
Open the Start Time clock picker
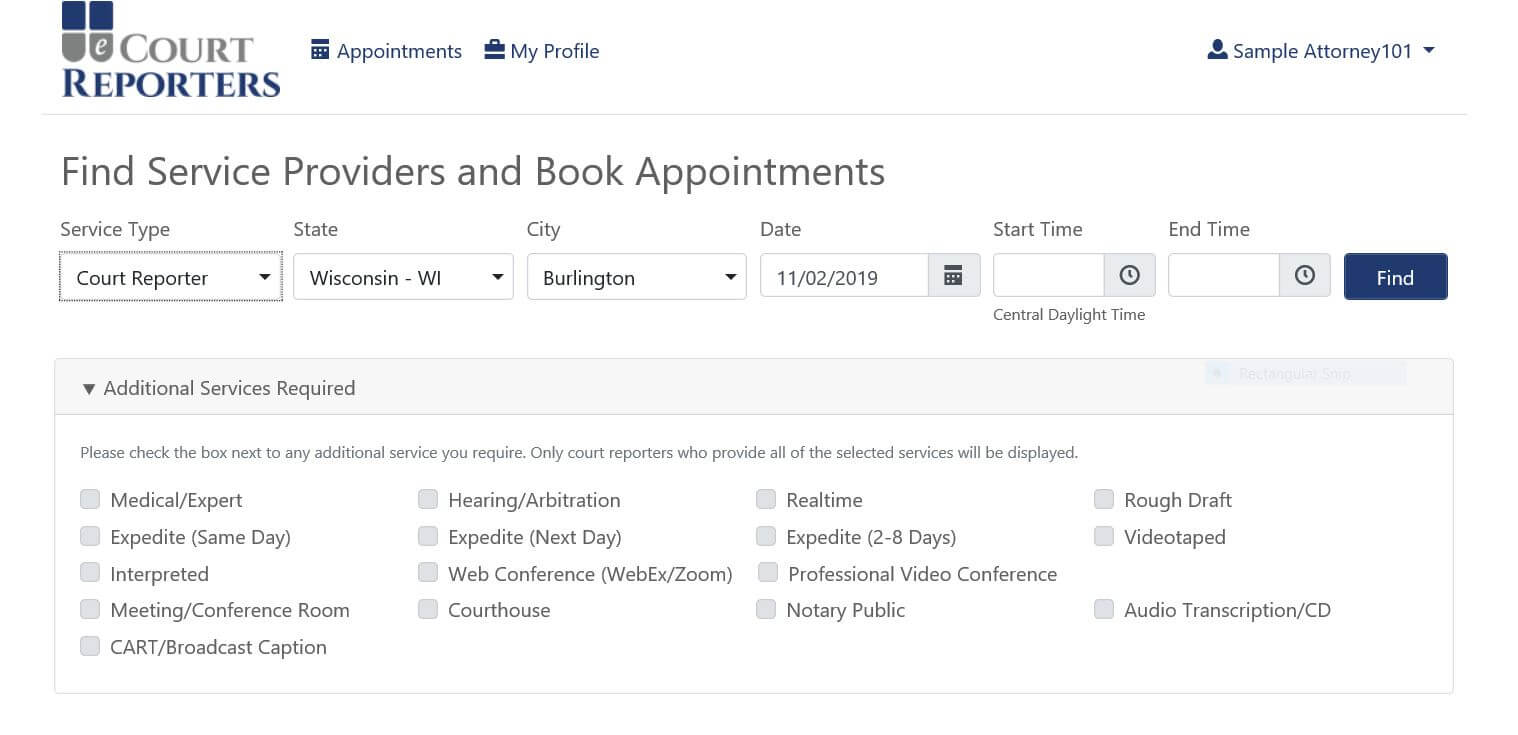click(1129, 276)
